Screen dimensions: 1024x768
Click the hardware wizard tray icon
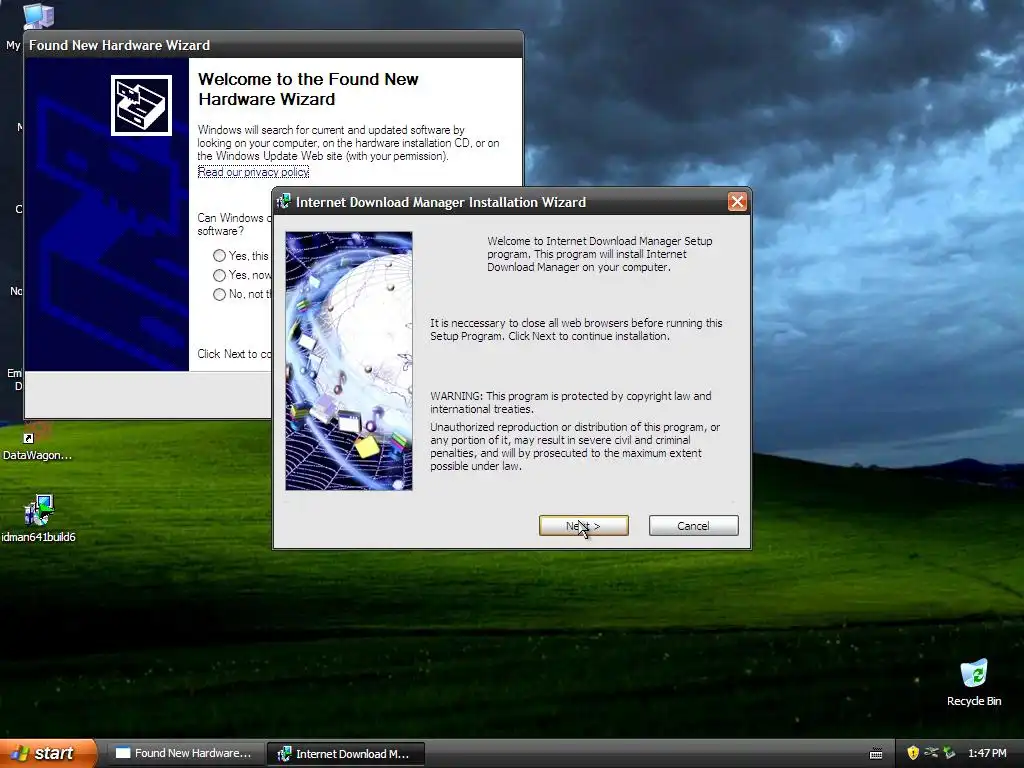[x=950, y=753]
